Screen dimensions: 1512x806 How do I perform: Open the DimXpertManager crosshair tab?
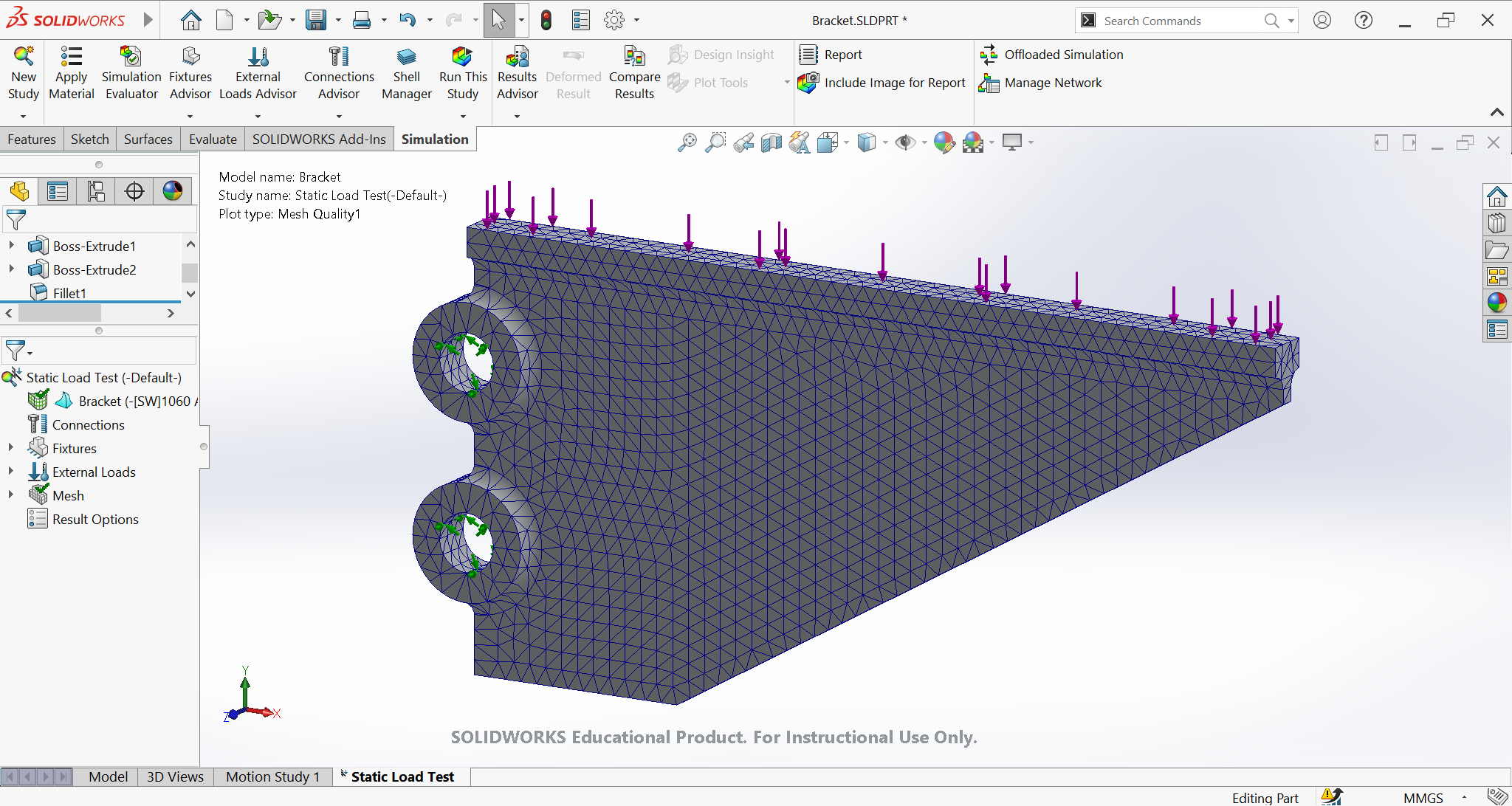tap(134, 191)
